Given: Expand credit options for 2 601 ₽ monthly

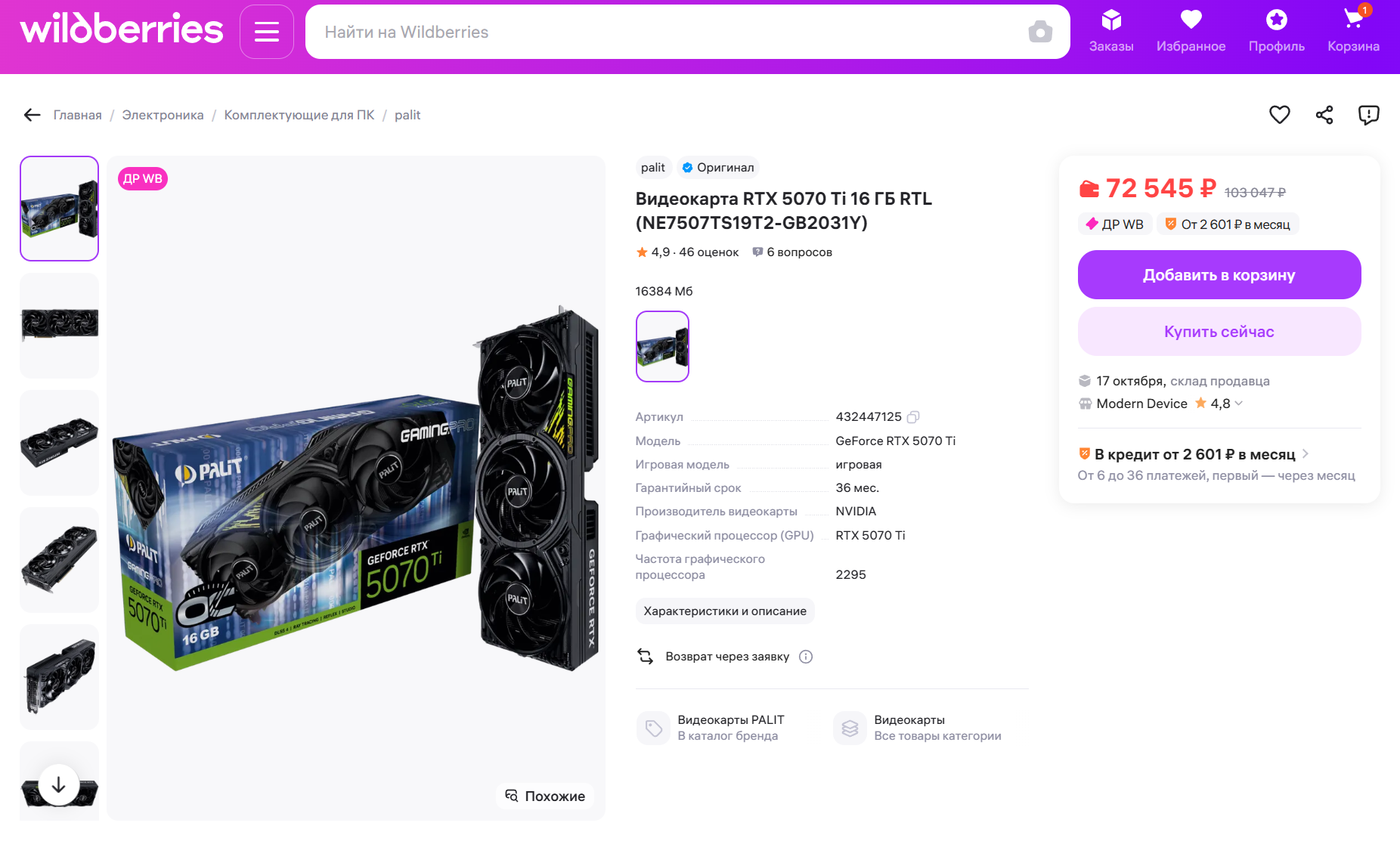Looking at the screenshot, I should pyautogui.click(x=1305, y=454).
